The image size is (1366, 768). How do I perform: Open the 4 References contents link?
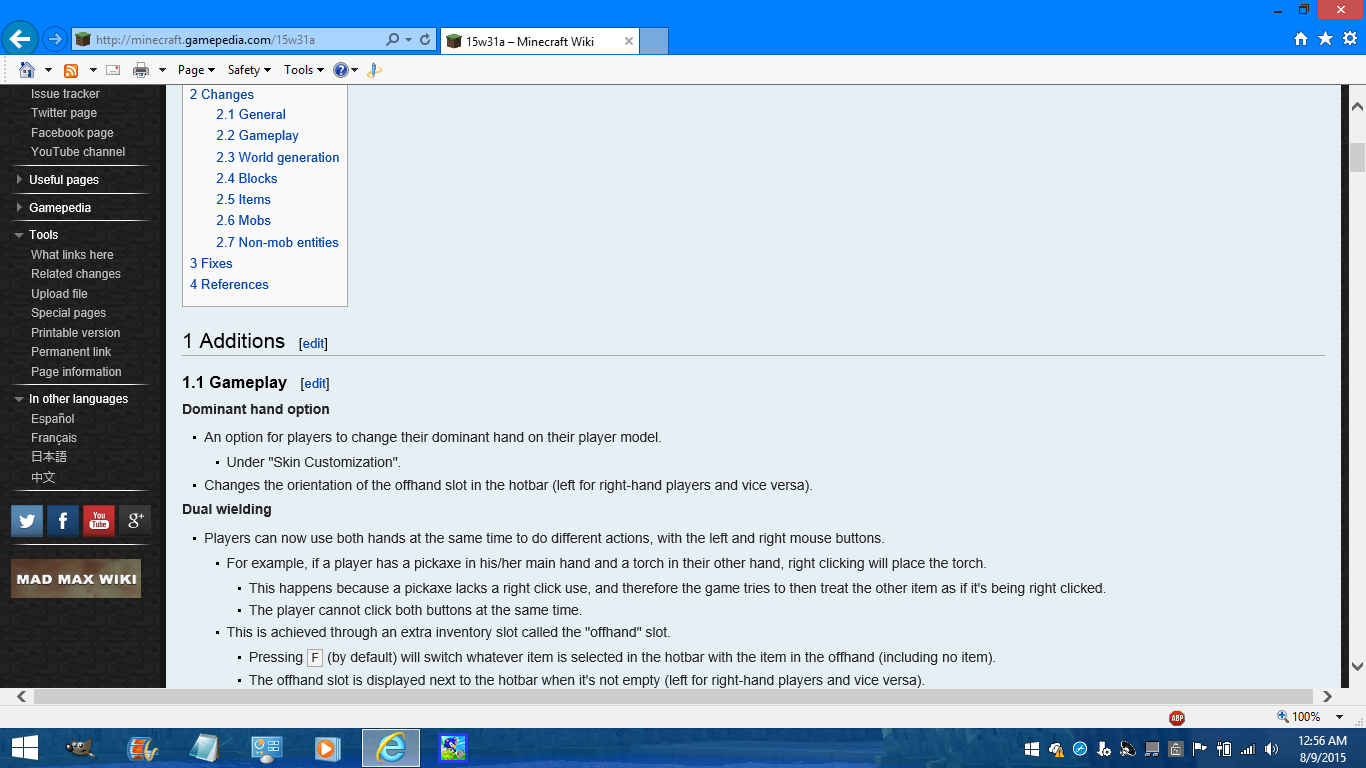pyautogui.click(x=229, y=284)
